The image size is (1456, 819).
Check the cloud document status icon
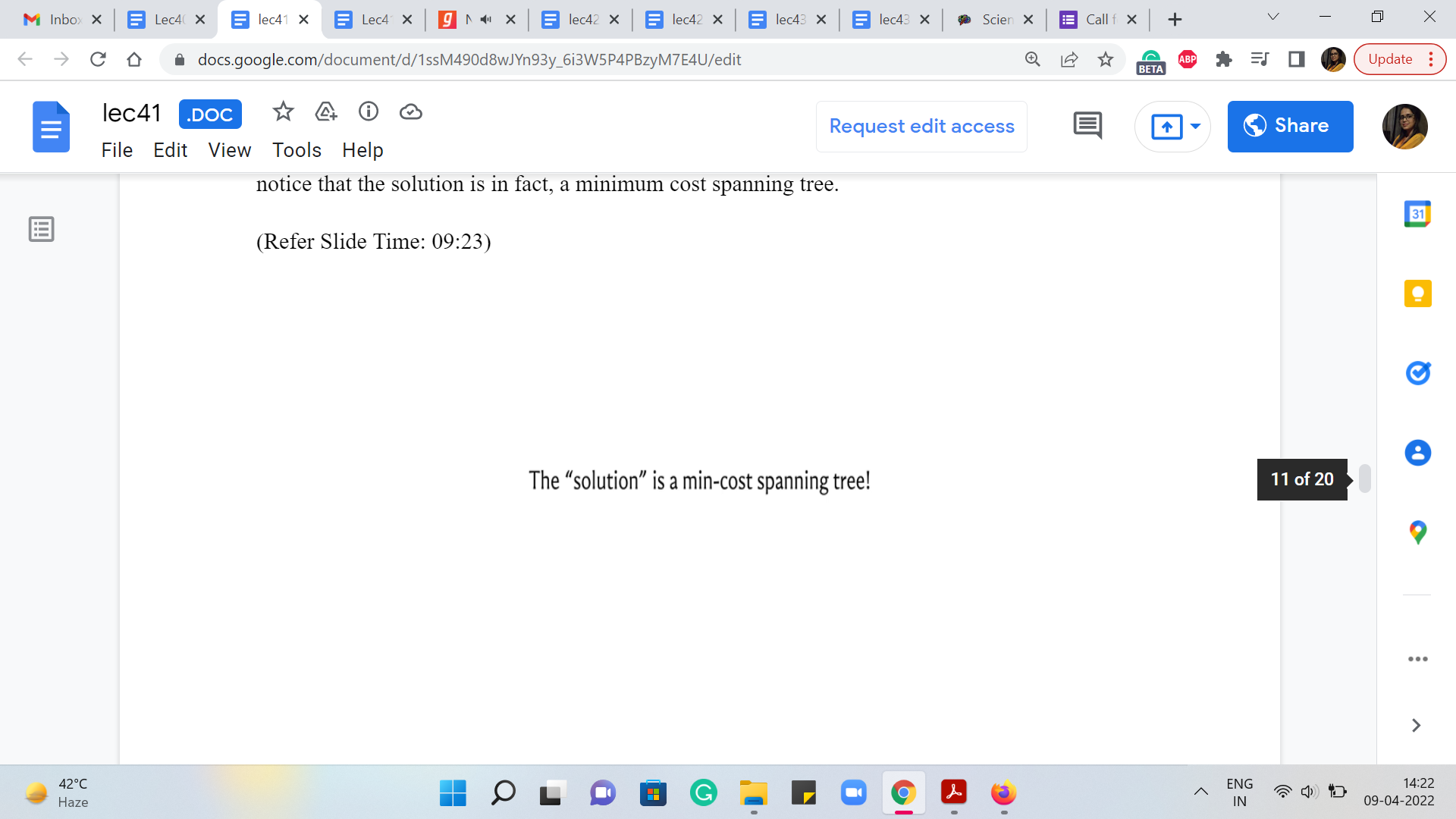tap(410, 112)
